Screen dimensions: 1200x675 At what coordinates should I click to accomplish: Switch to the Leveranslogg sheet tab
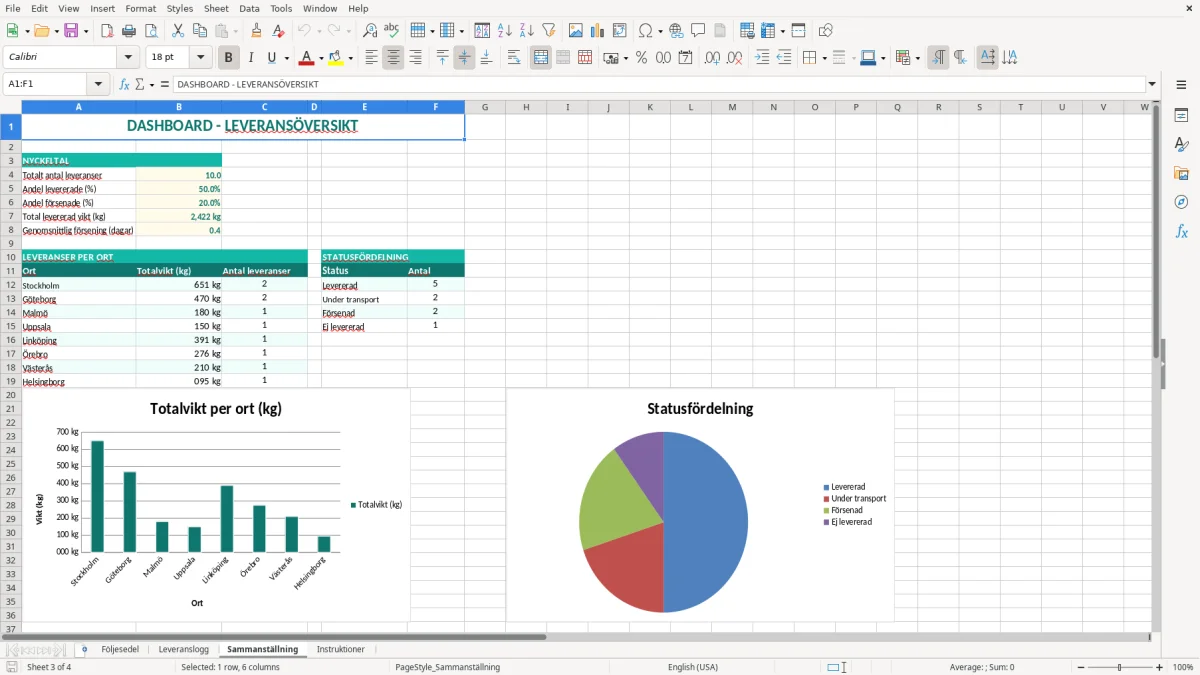click(183, 649)
